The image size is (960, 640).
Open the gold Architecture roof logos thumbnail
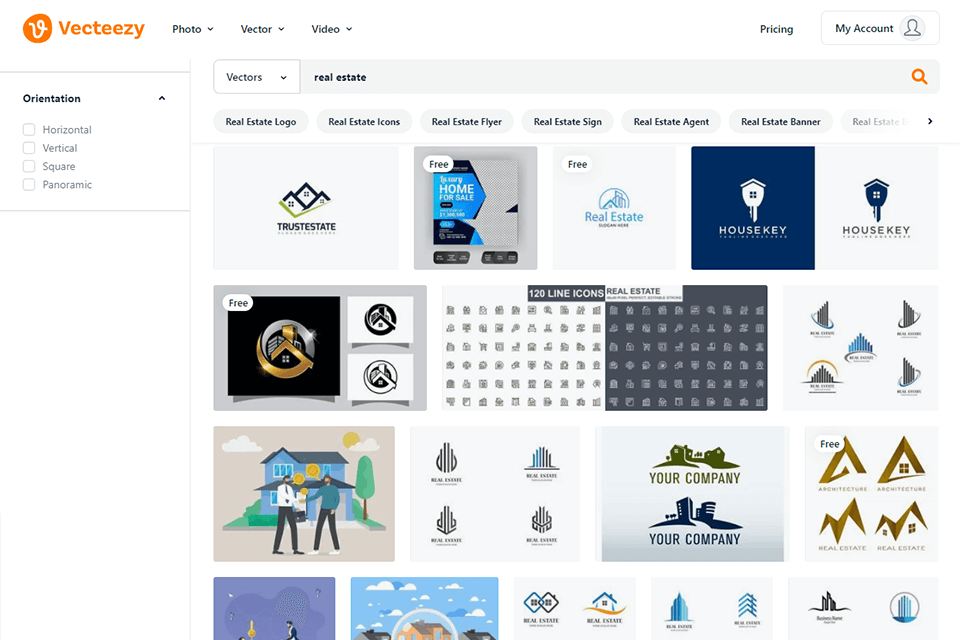pos(871,494)
